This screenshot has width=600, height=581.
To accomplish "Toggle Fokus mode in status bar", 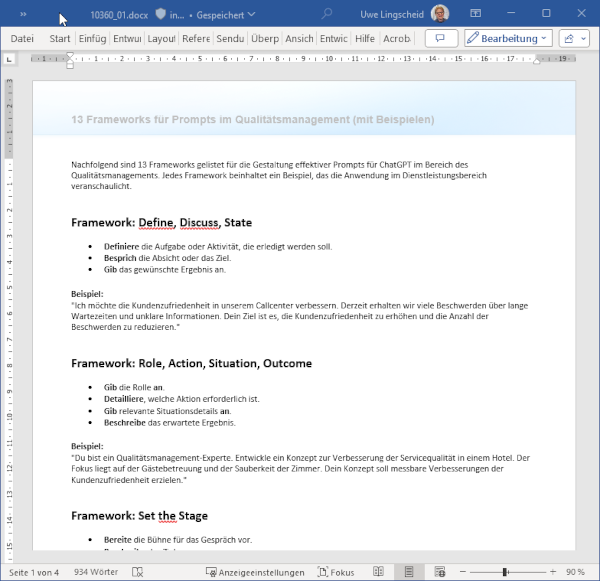I will (335, 572).
